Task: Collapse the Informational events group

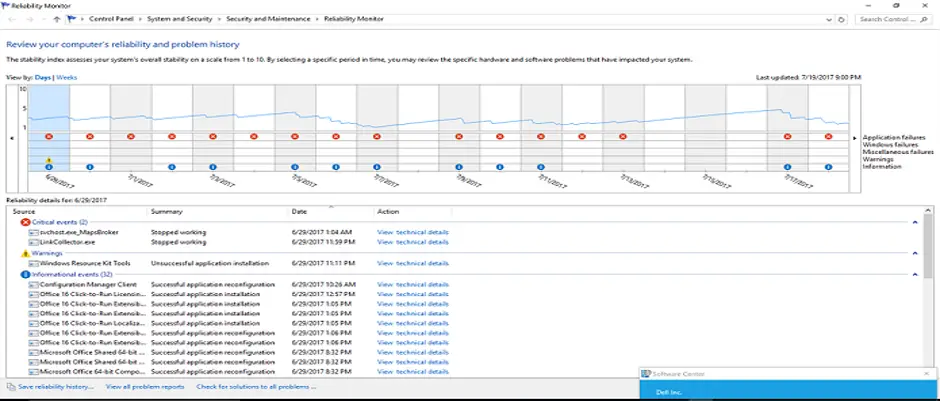Action: click(x=914, y=274)
